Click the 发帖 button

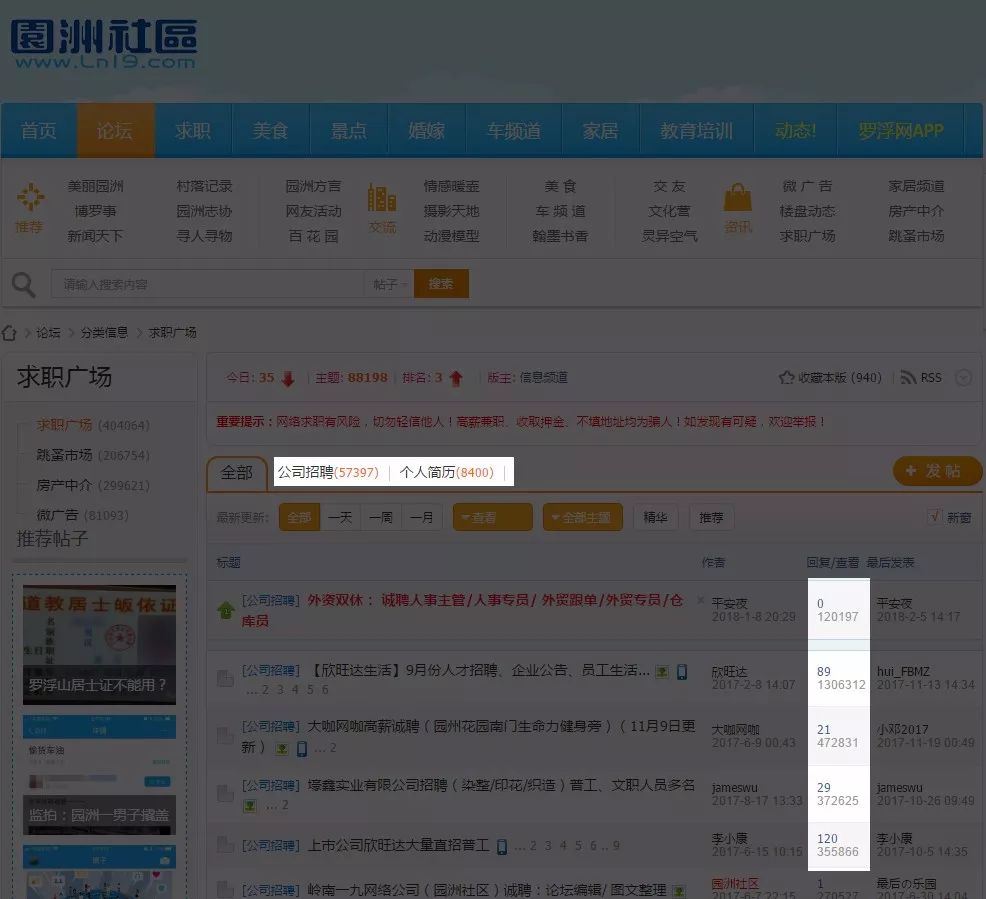(937, 471)
